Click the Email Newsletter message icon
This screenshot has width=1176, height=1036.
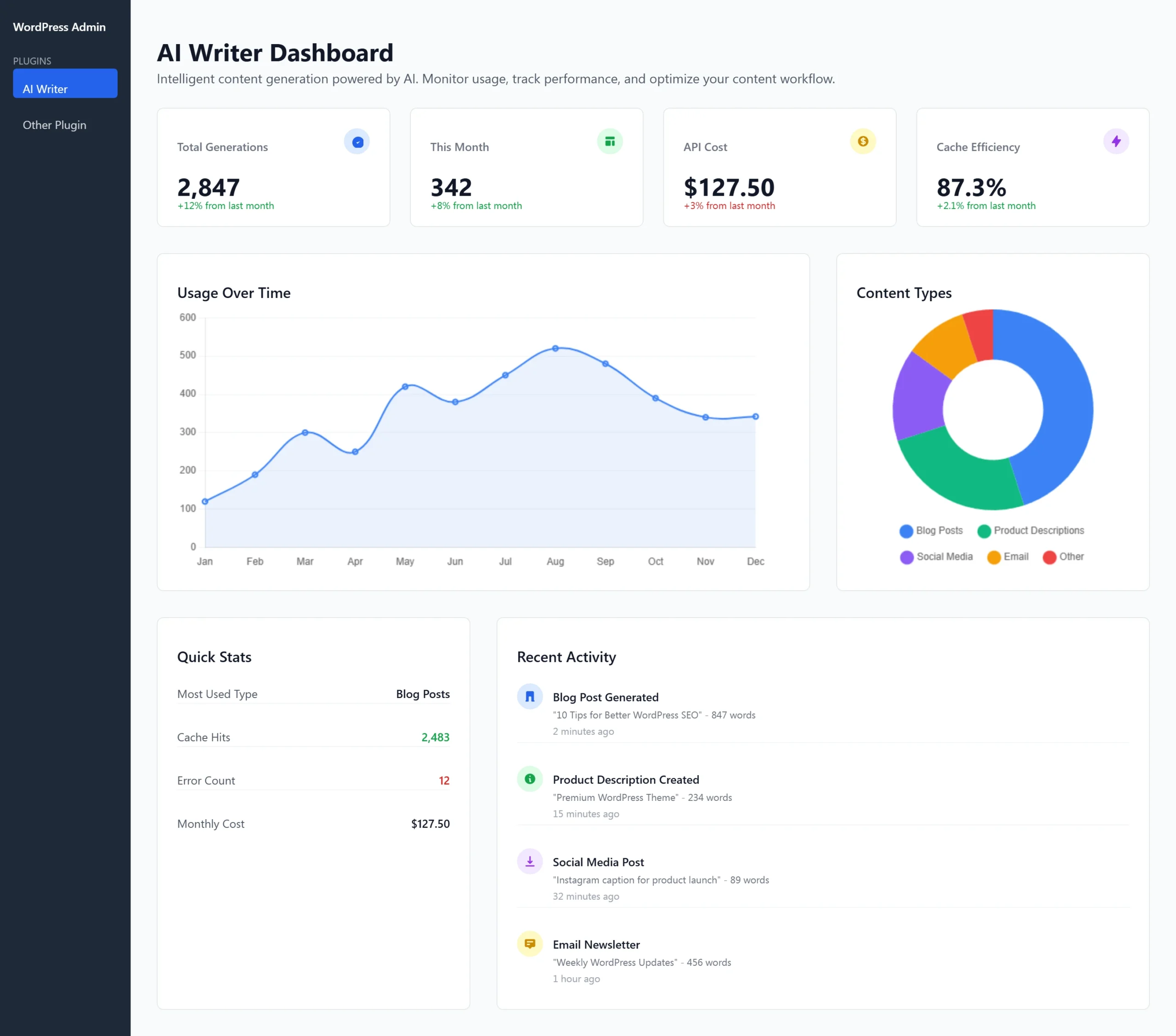click(530, 944)
